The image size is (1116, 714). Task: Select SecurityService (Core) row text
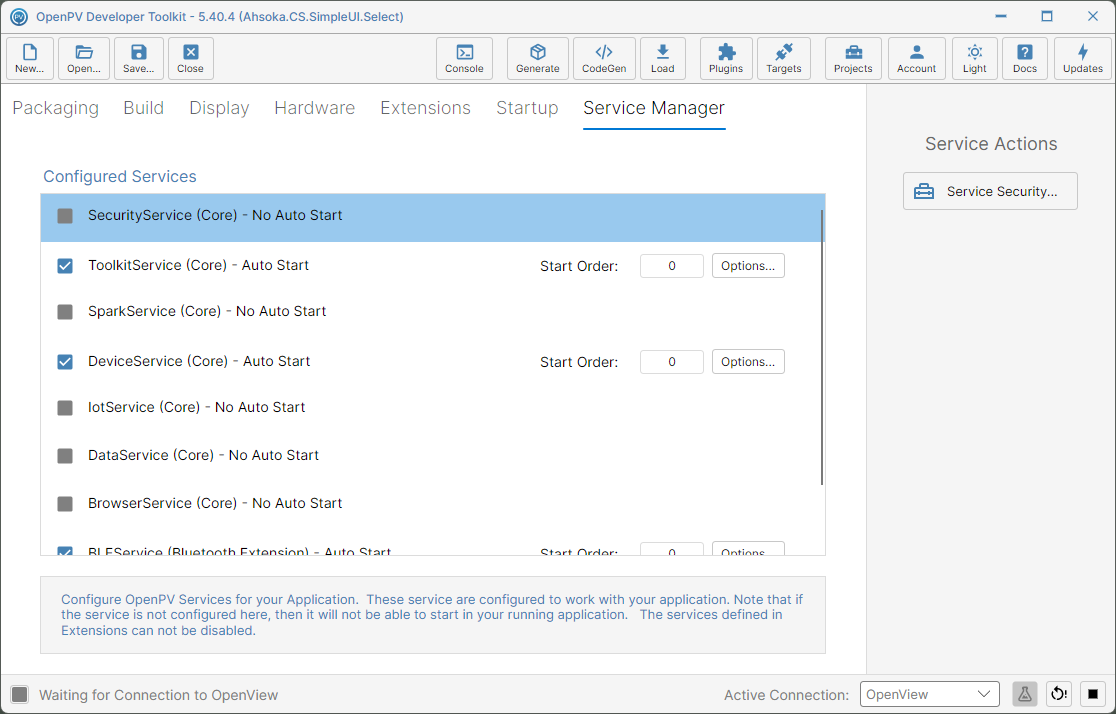coord(215,215)
